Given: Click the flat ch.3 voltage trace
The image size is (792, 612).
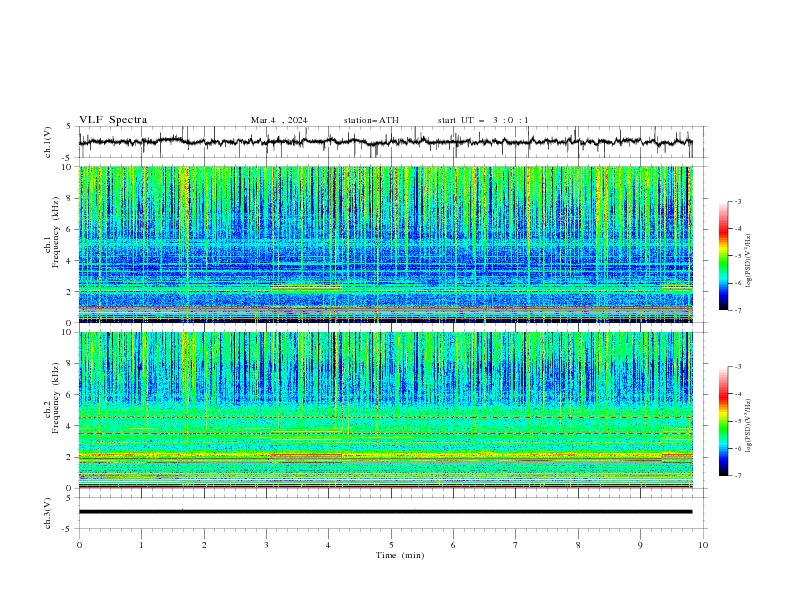Looking at the screenshot, I should tap(385, 512).
